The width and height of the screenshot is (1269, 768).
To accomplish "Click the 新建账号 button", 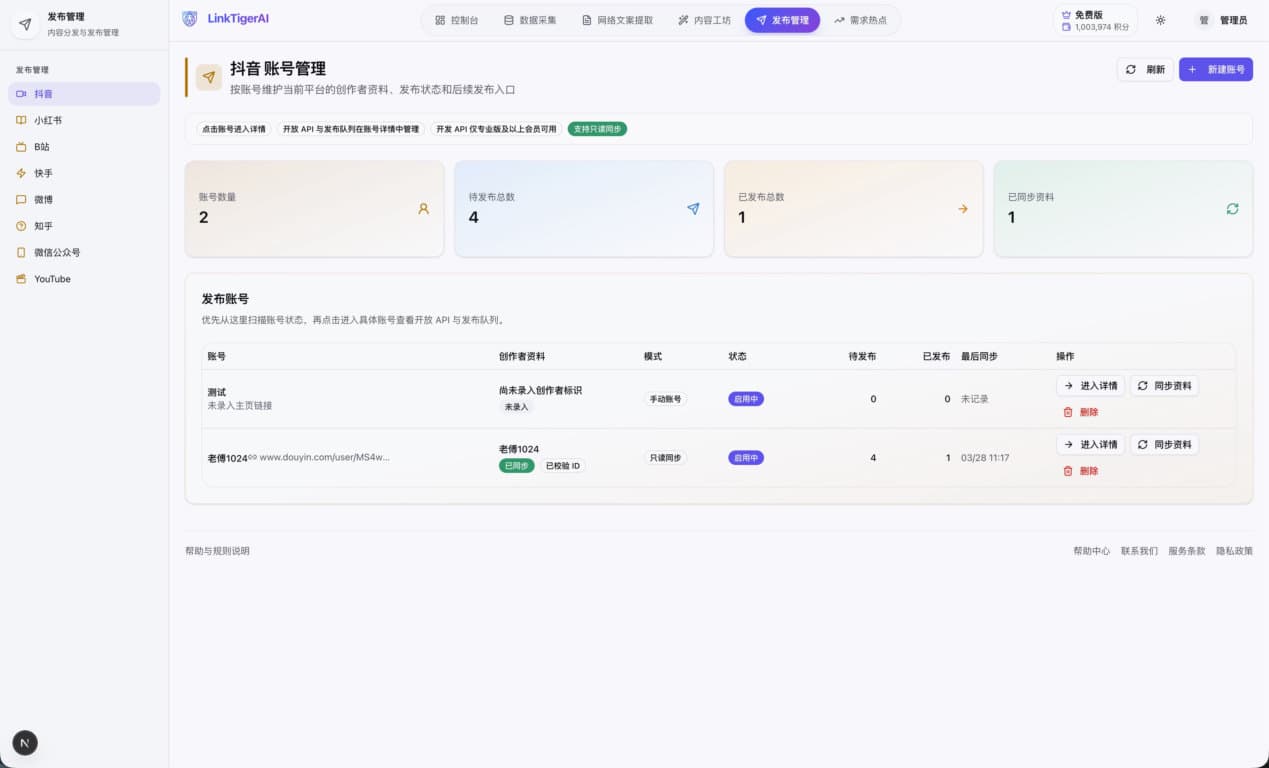I will coord(1215,69).
